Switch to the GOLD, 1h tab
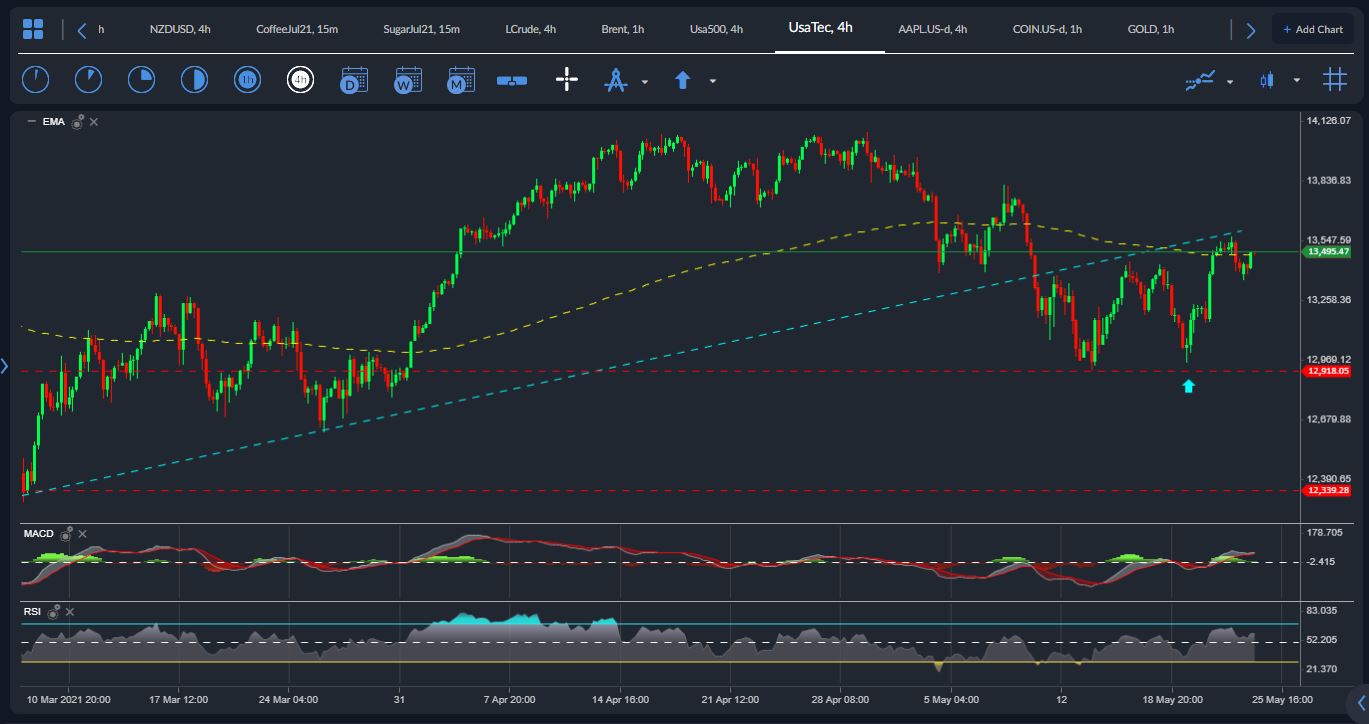This screenshot has width=1369, height=724. pos(1150,29)
